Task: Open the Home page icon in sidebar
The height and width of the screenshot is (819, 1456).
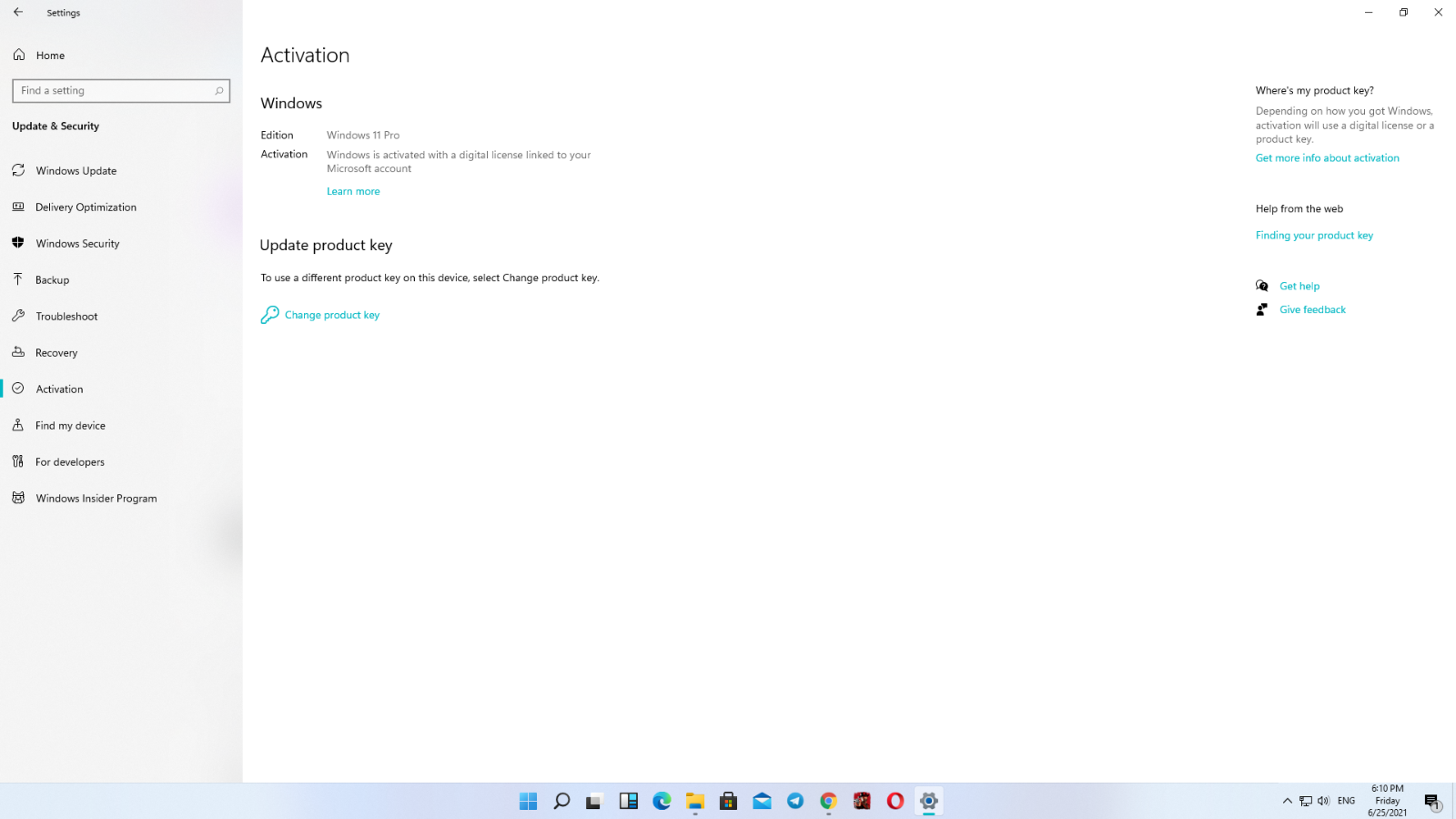Action: click(18, 55)
